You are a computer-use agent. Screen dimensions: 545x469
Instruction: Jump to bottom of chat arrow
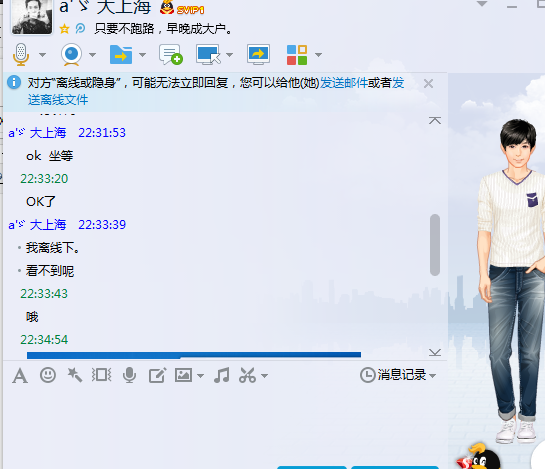click(435, 353)
